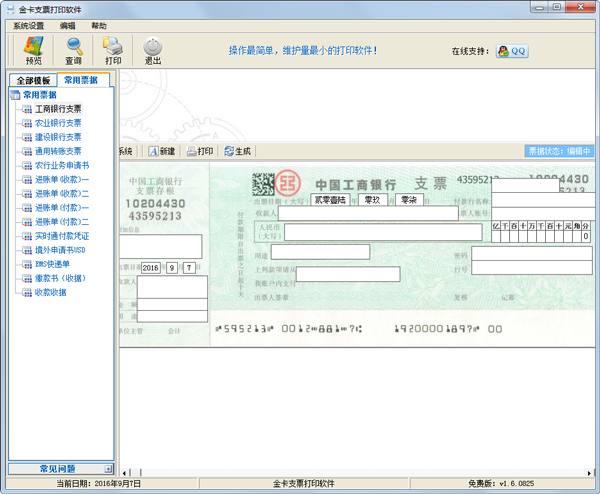600x494 pixels.
Task: Click the 收款人 input field on cheque
Action: pyautogui.click(x=368, y=213)
